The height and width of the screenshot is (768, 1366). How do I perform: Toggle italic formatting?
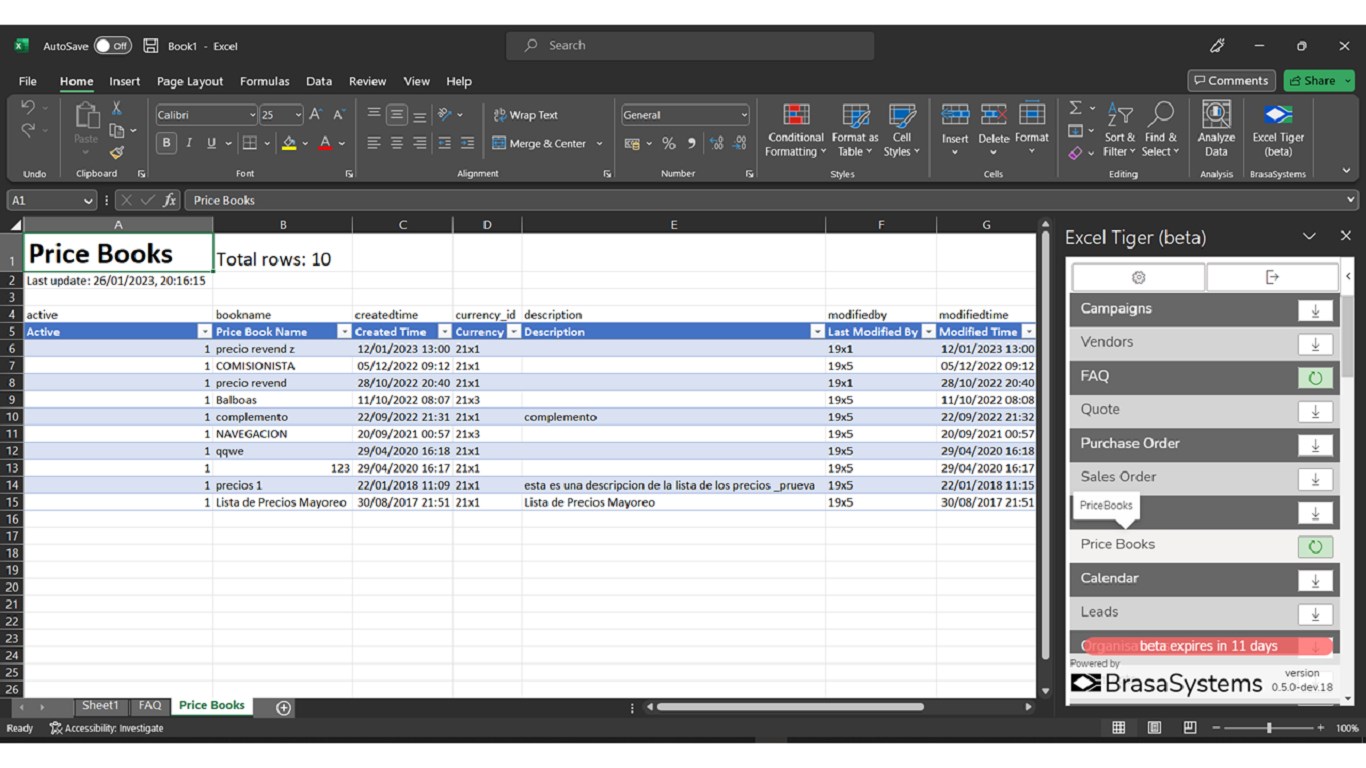click(x=188, y=143)
